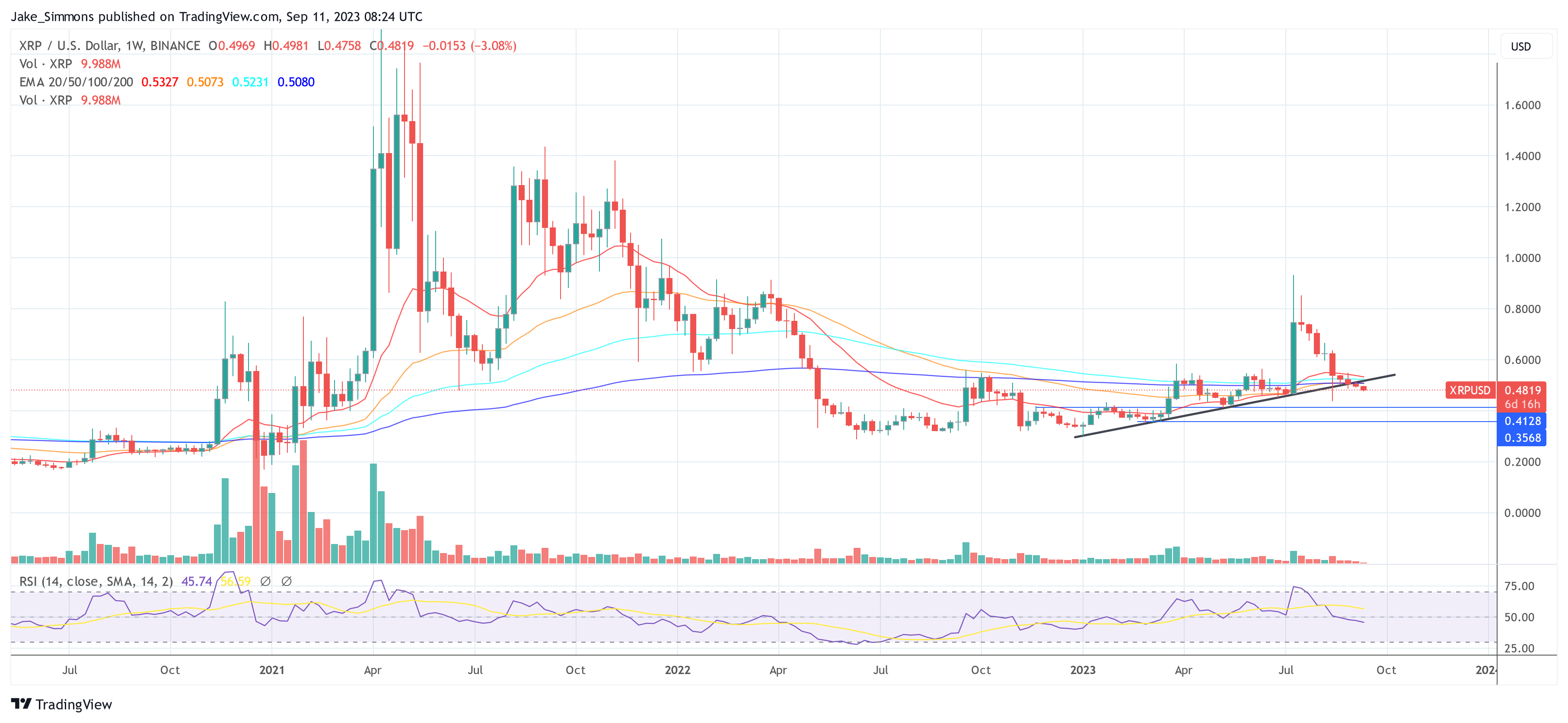Click the 2023 label on time axis
1568x723 pixels.
(x=1083, y=670)
